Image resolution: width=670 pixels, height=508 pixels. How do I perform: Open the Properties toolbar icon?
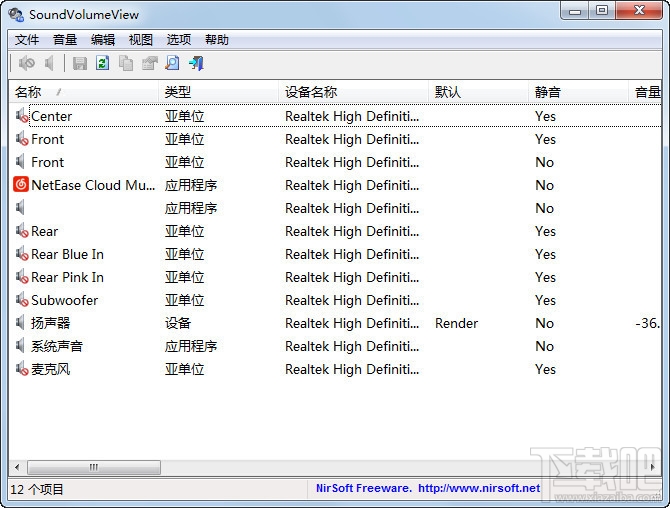[149, 63]
